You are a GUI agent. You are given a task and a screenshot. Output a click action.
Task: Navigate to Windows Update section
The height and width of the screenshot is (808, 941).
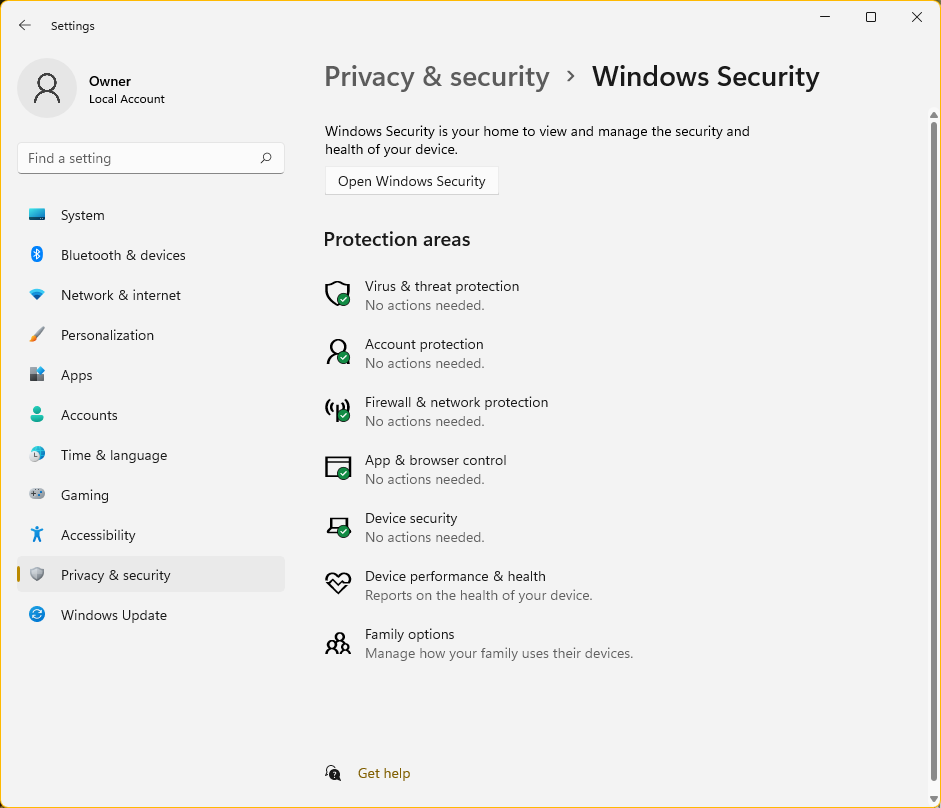[113, 615]
